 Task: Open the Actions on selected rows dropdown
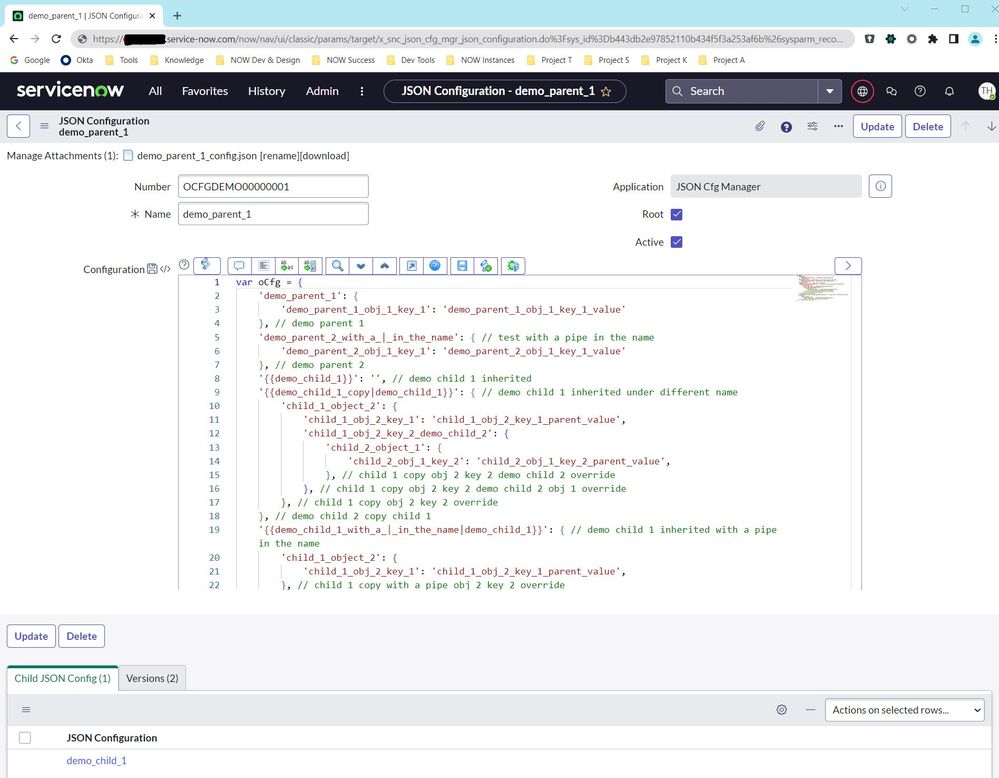pyautogui.click(x=903, y=710)
